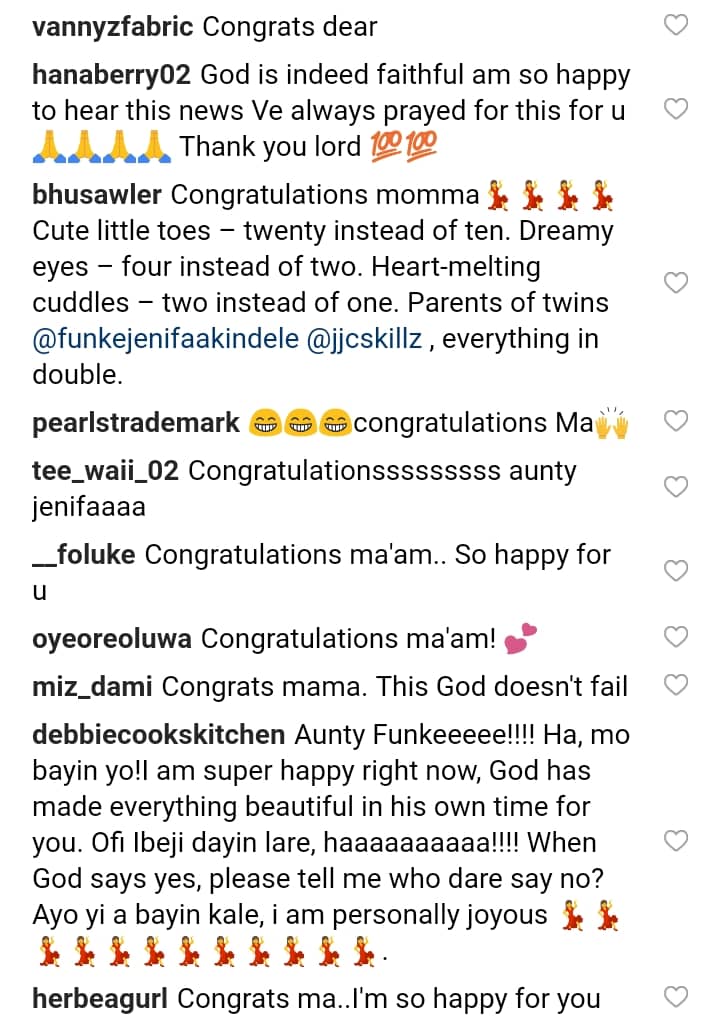
Task: Tap the miz_dami username
Action: (92, 687)
